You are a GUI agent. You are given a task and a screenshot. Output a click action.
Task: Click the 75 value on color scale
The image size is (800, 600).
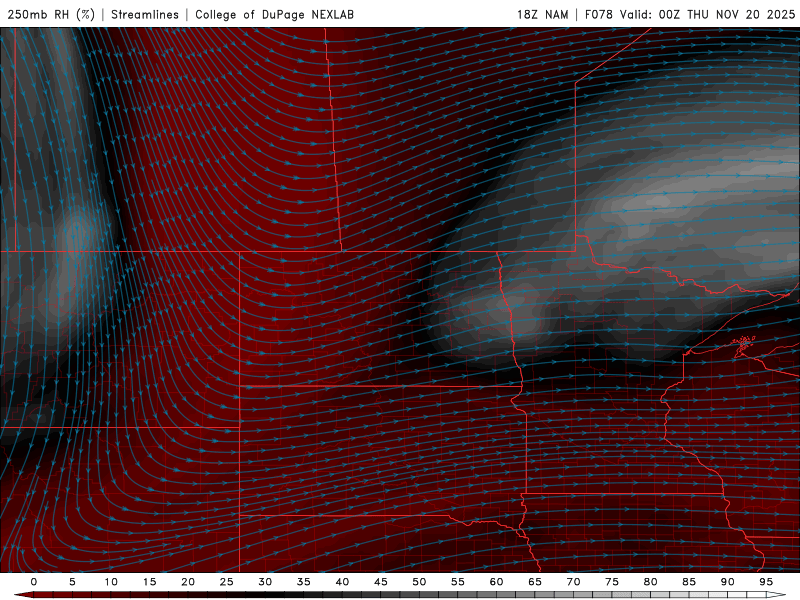612,582
